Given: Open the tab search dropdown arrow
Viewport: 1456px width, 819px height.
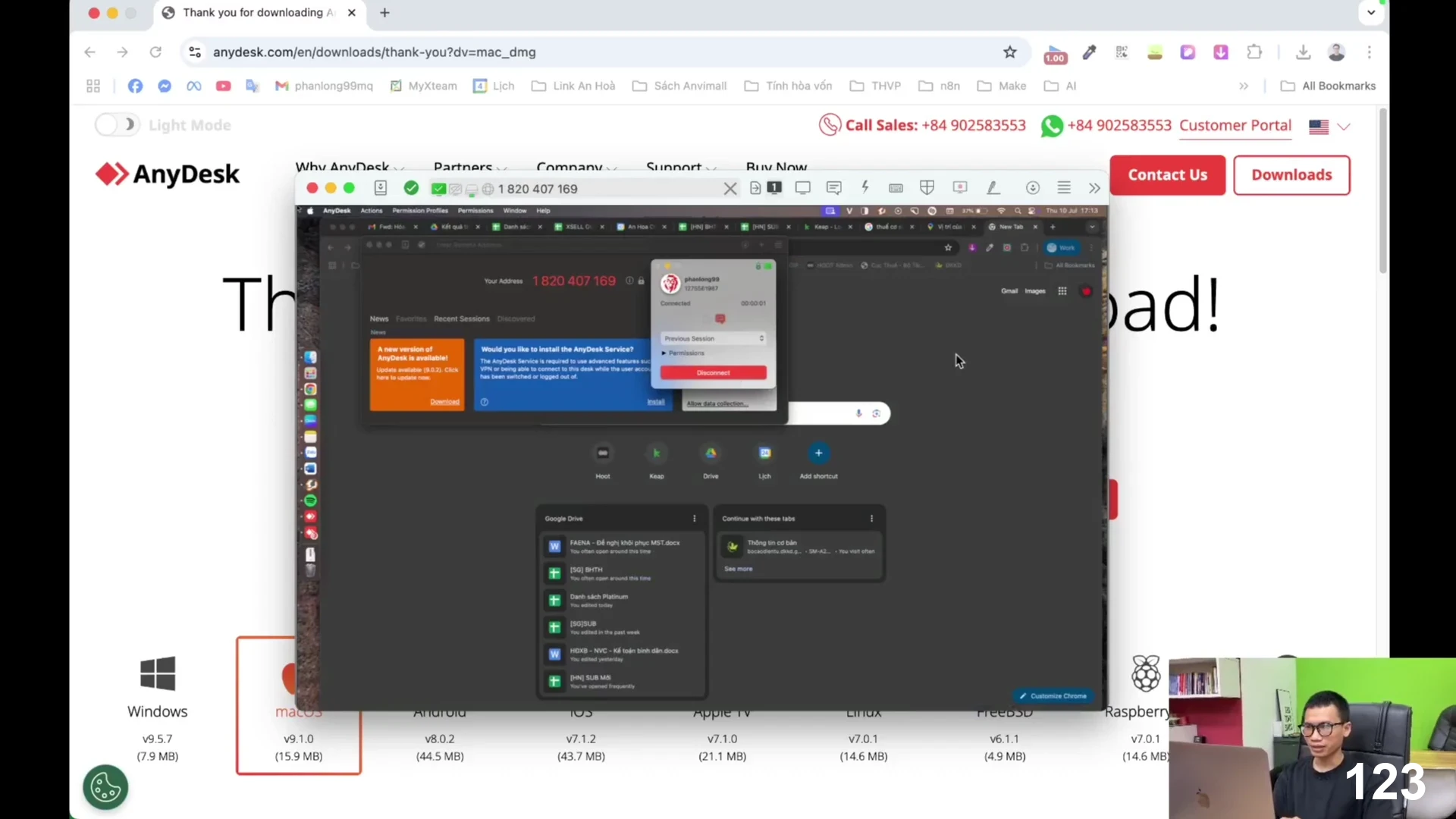Looking at the screenshot, I should (x=1371, y=12).
